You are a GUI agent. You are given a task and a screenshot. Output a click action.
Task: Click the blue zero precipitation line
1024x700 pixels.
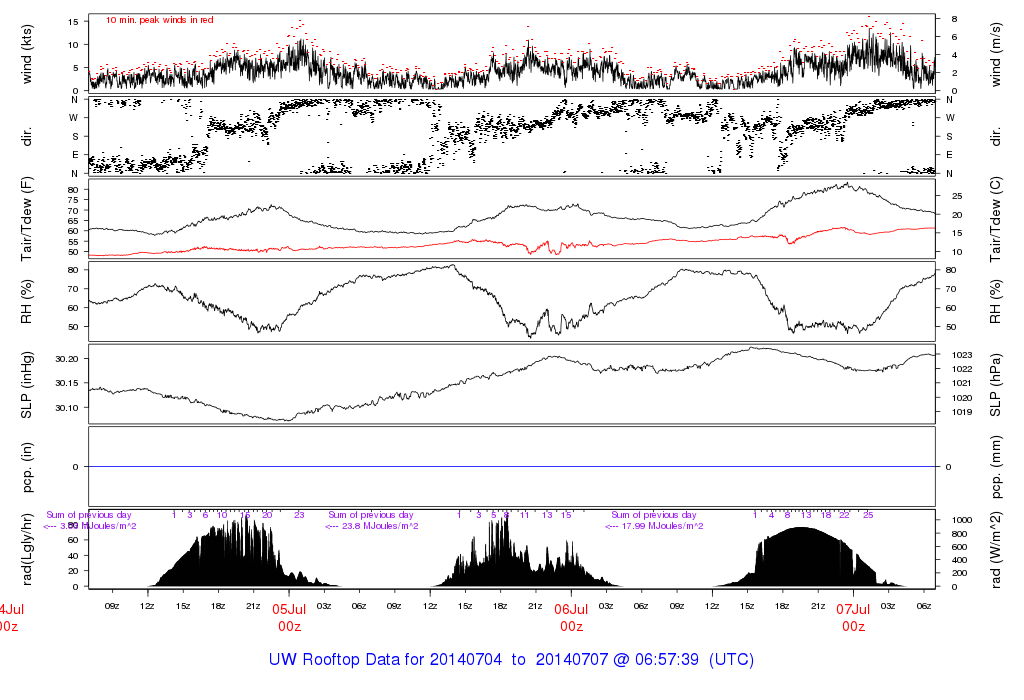click(512, 466)
